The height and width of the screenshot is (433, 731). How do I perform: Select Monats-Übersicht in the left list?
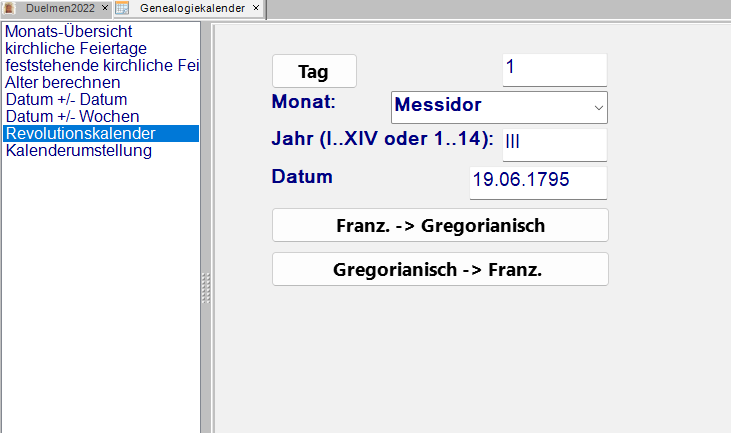pos(68,32)
